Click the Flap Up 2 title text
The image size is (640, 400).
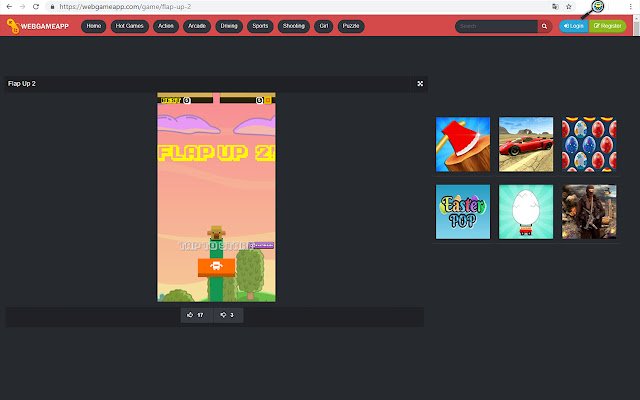[x=22, y=84]
